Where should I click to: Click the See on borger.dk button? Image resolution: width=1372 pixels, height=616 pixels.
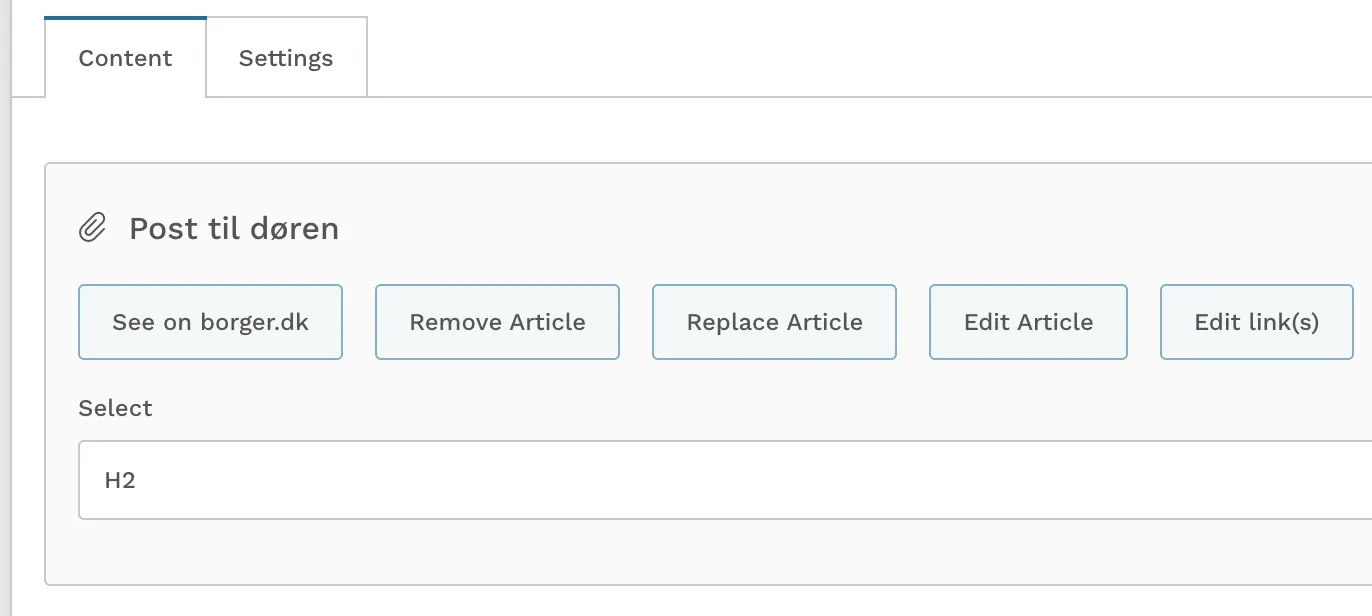210,322
